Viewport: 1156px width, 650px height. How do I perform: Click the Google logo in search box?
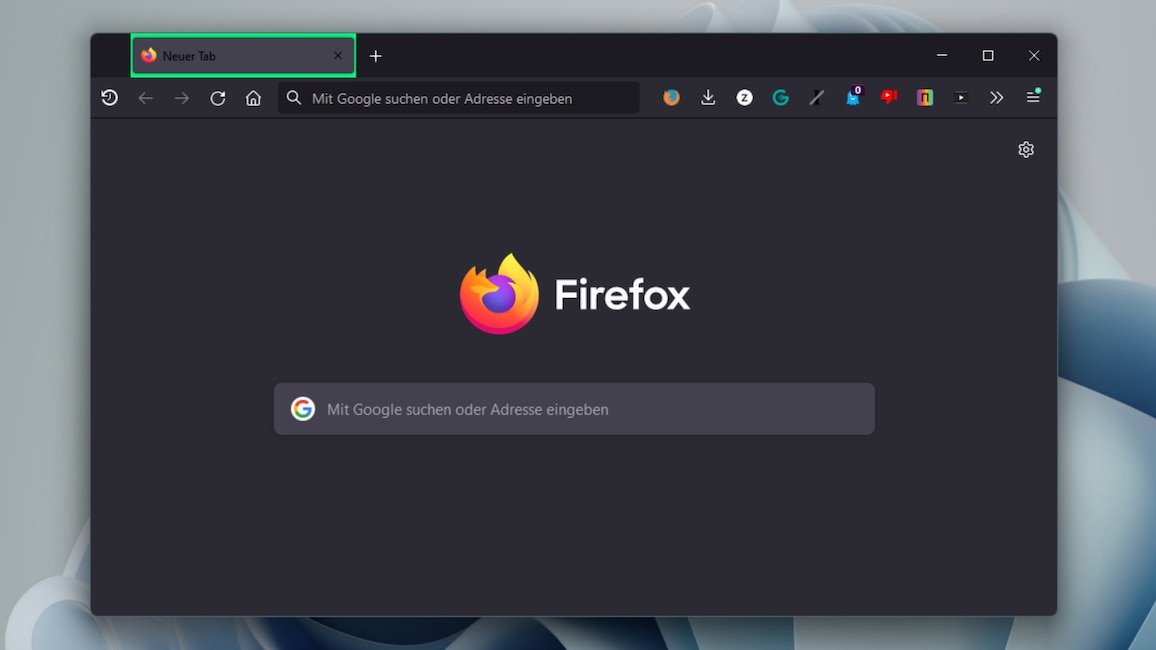(302, 408)
